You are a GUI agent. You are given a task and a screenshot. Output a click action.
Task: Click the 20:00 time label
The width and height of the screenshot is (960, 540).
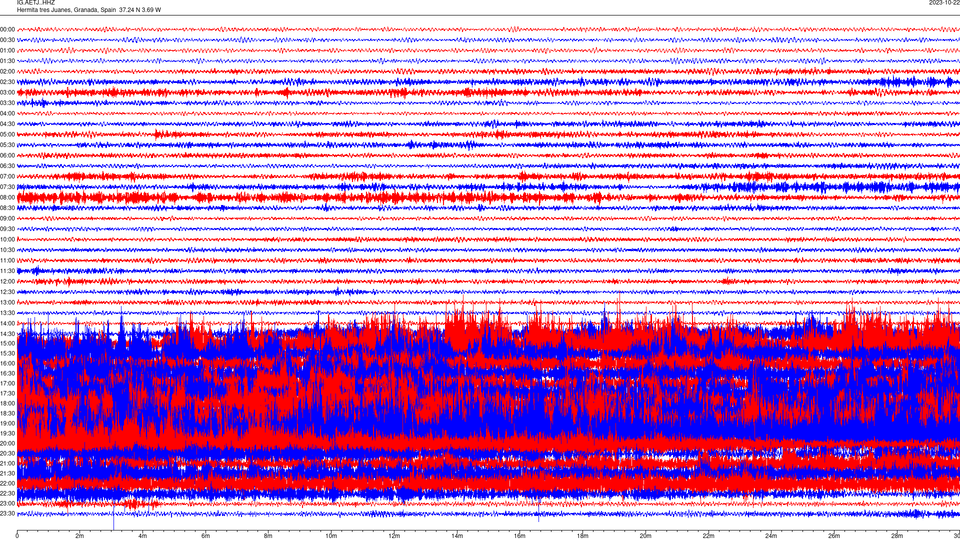pos(8,444)
